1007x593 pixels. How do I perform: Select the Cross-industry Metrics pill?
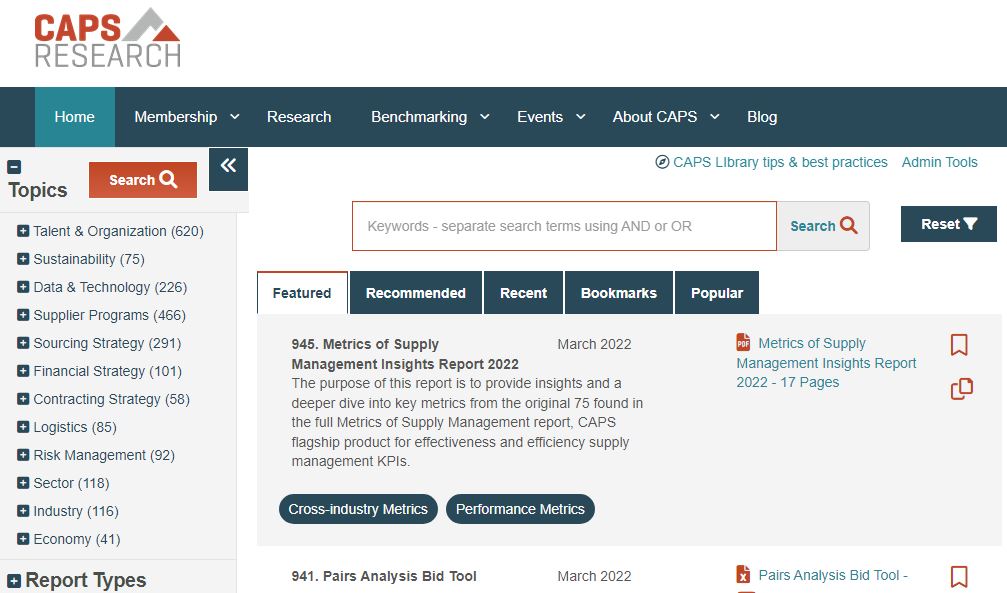pyautogui.click(x=357, y=509)
